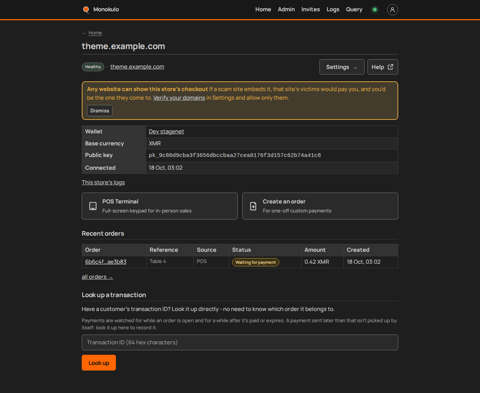Open the Dev stagenet wallet link
This screenshot has height=393, width=480.
[166, 131]
